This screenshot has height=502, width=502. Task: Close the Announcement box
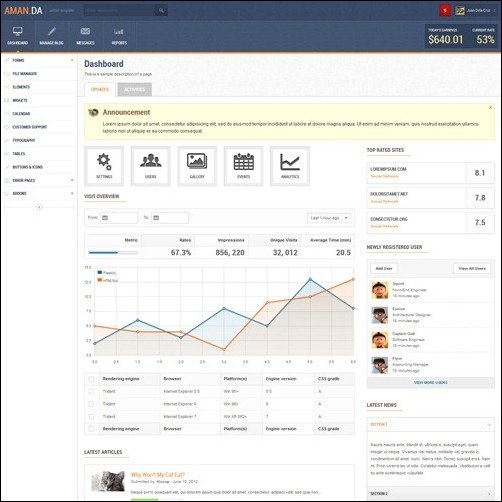pos(490,107)
